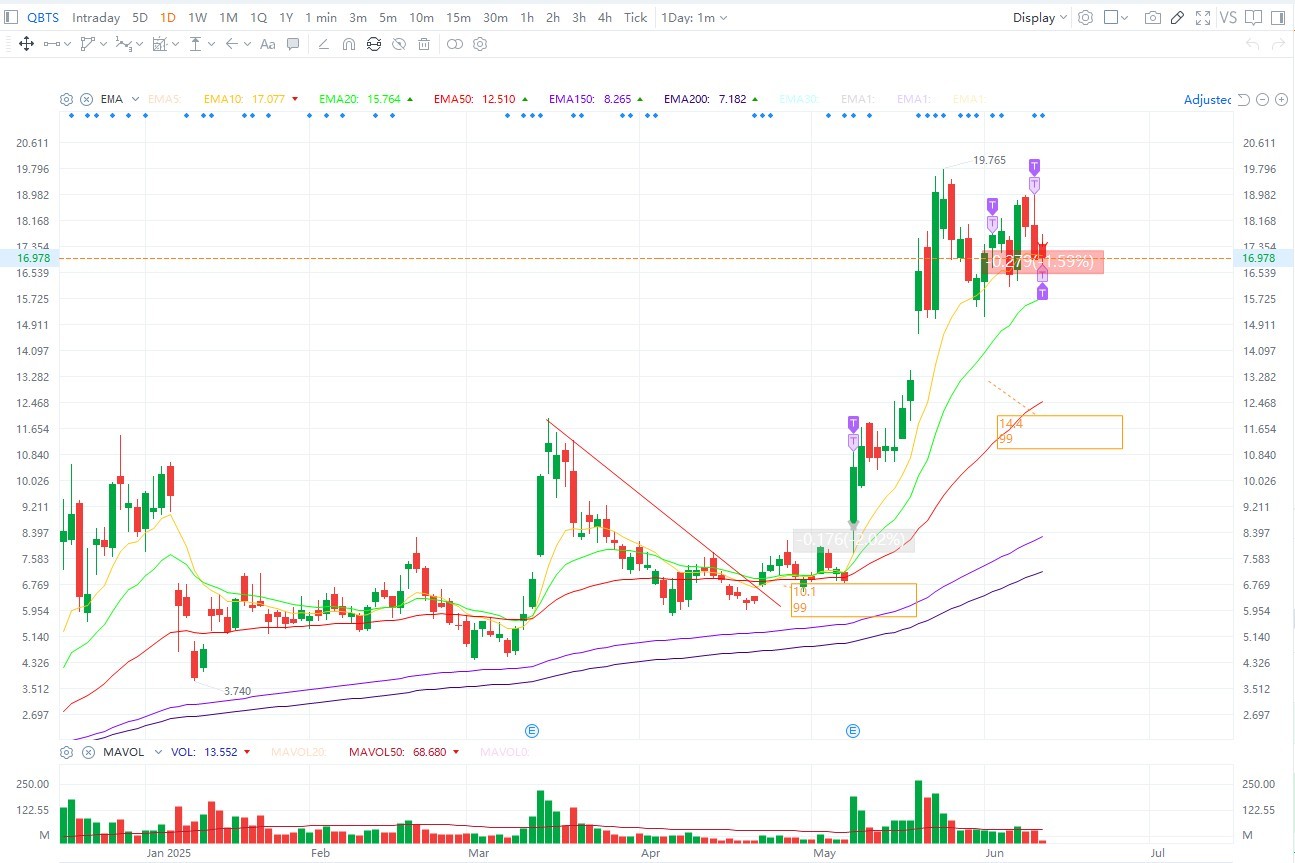Insert a comment bubble note
This screenshot has height=863, width=1295.
(293, 44)
